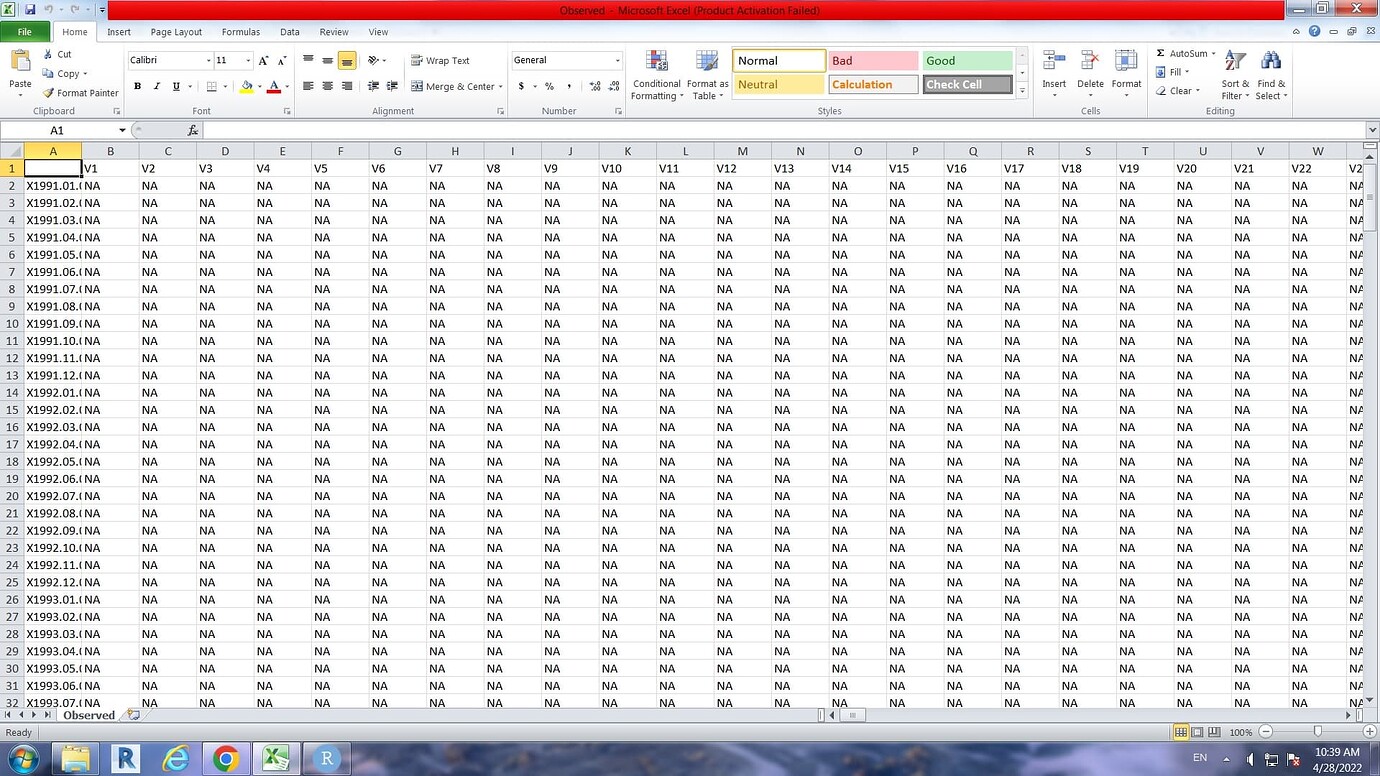The height and width of the screenshot is (776, 1380).
Task: Open the Formulas tab
Action: point(241,32)
